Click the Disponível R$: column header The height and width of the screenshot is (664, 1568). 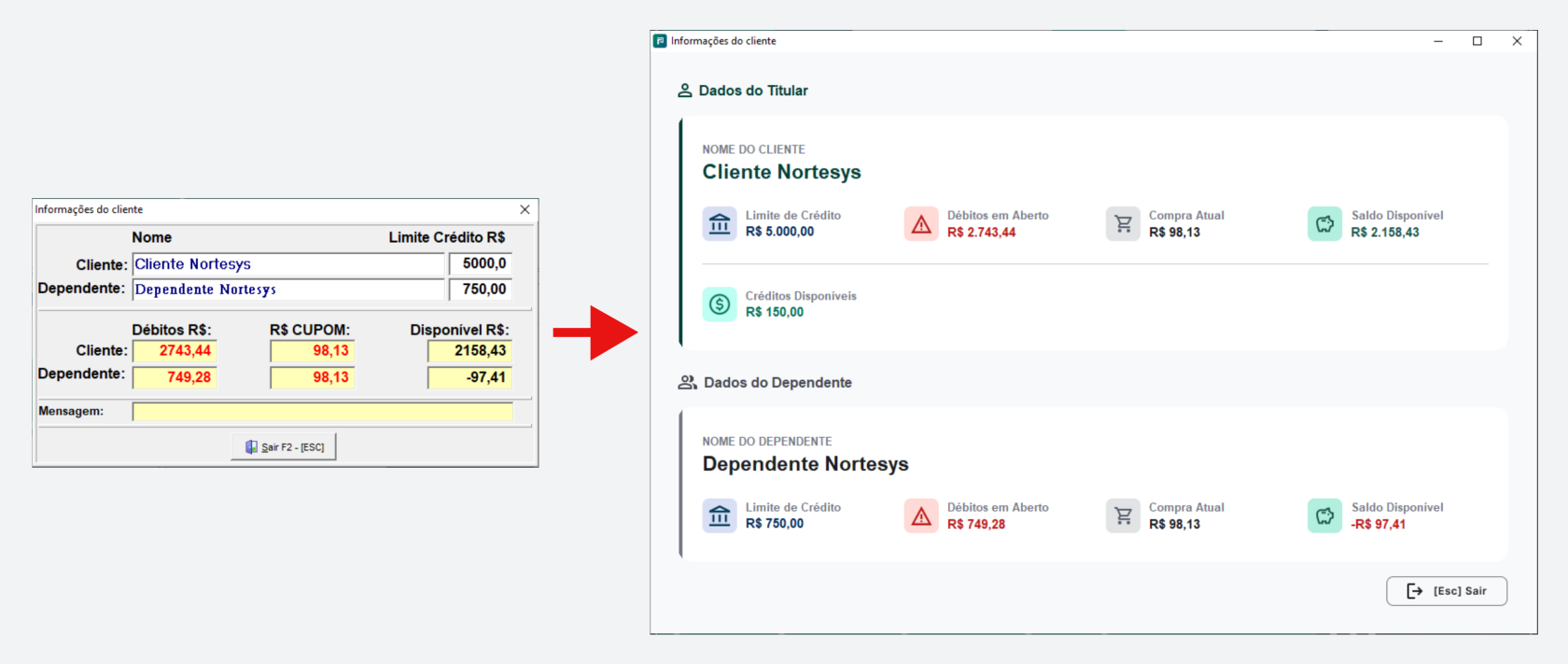click(459, 330)
